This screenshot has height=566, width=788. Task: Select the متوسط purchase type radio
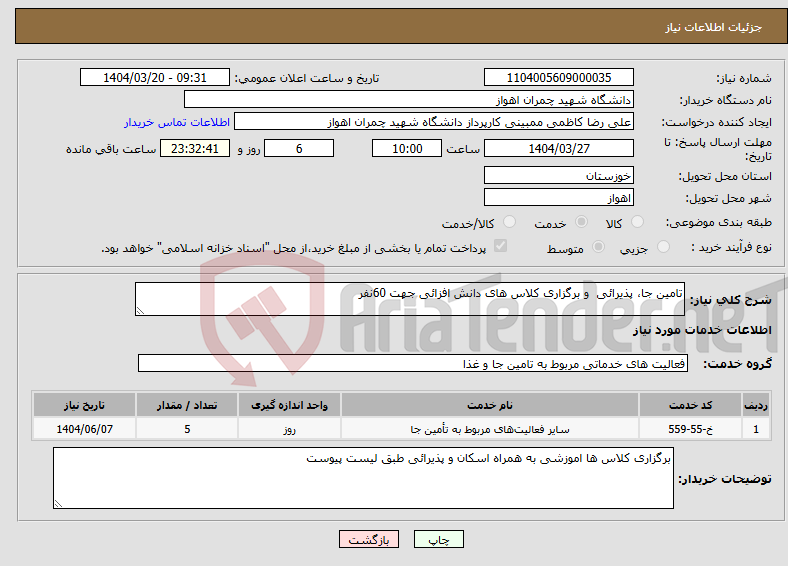click(x=599, y=246)
